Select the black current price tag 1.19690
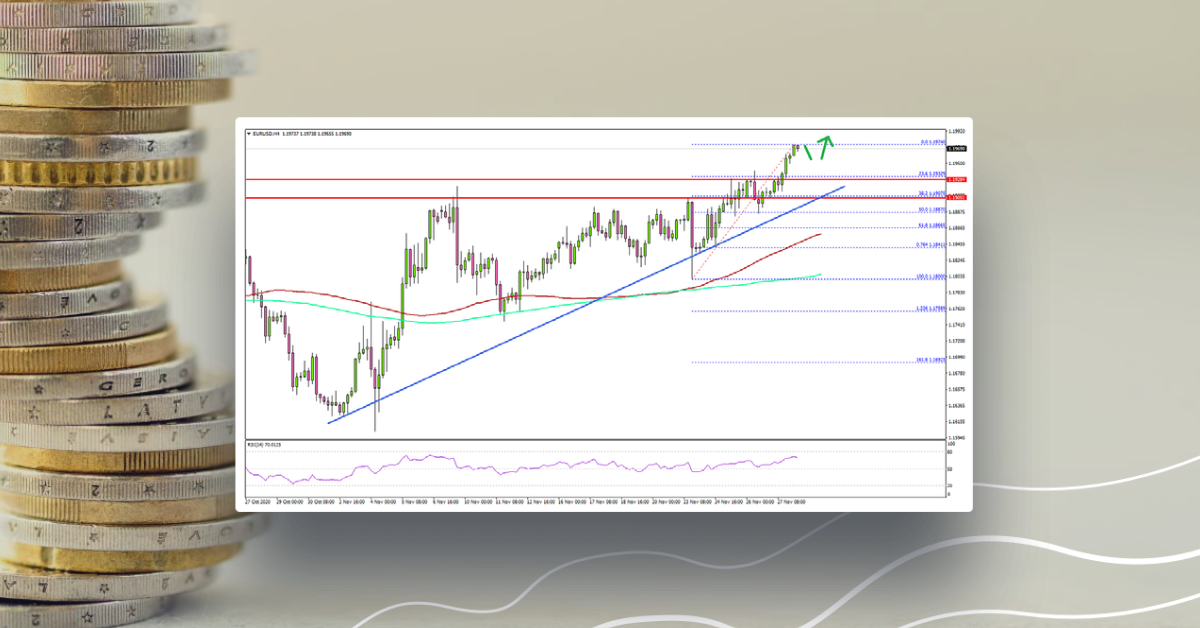 (x=956, y=148)
